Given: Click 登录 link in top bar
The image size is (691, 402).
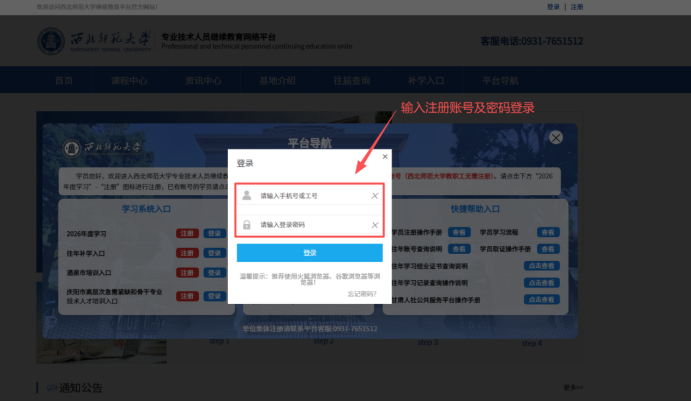Looking at the screenshot, I should coord(553,7).
